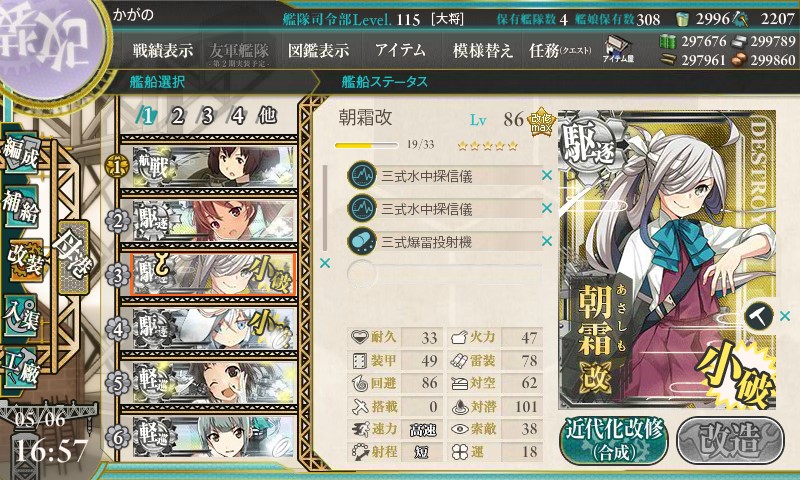Switch to fleet tab 2

tap(178, 116)
